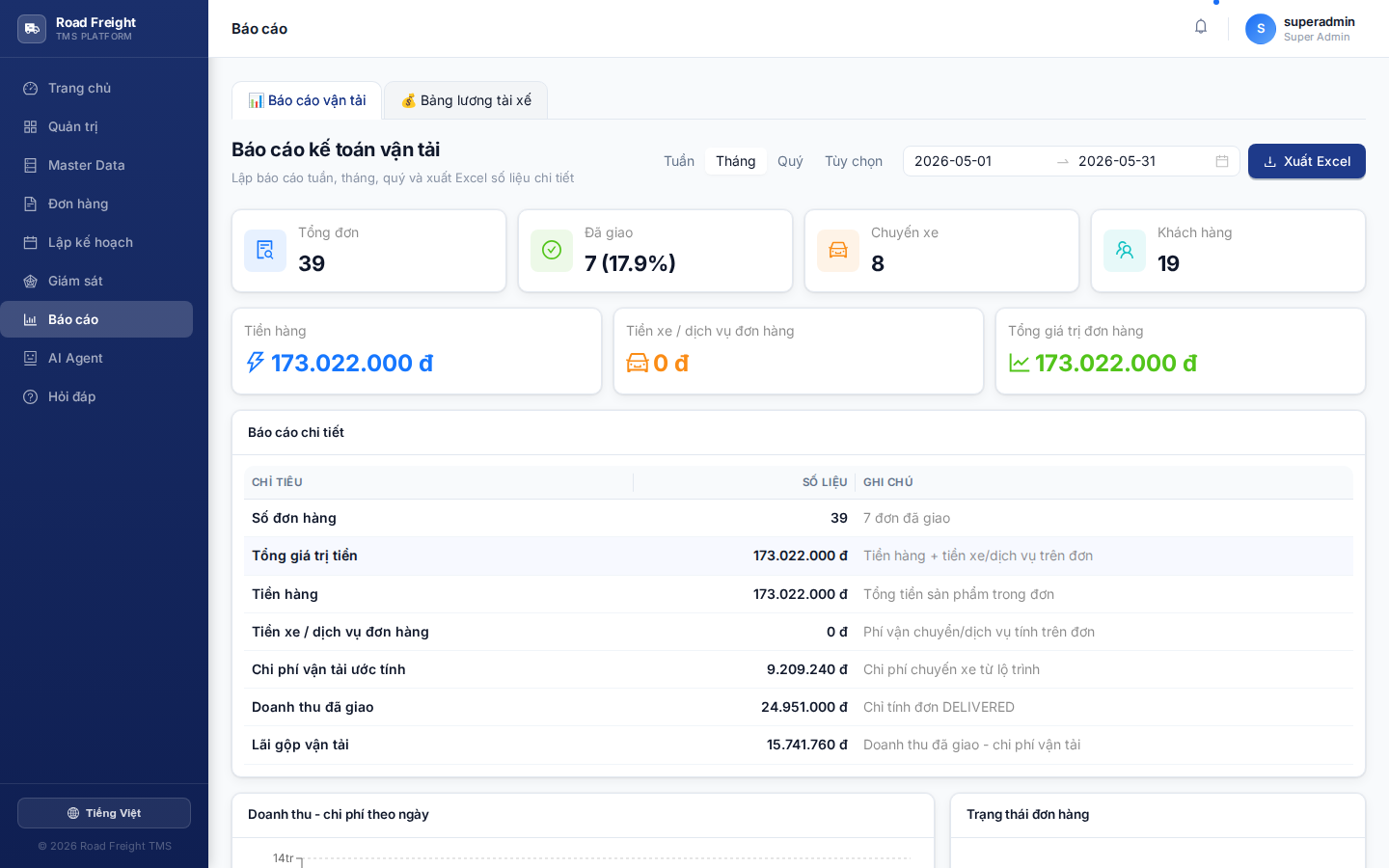The width and height of the screenshot is (1389, 868).
Task: Click the Chi phí vận tải ước tính row
Action: coord(799,669)
